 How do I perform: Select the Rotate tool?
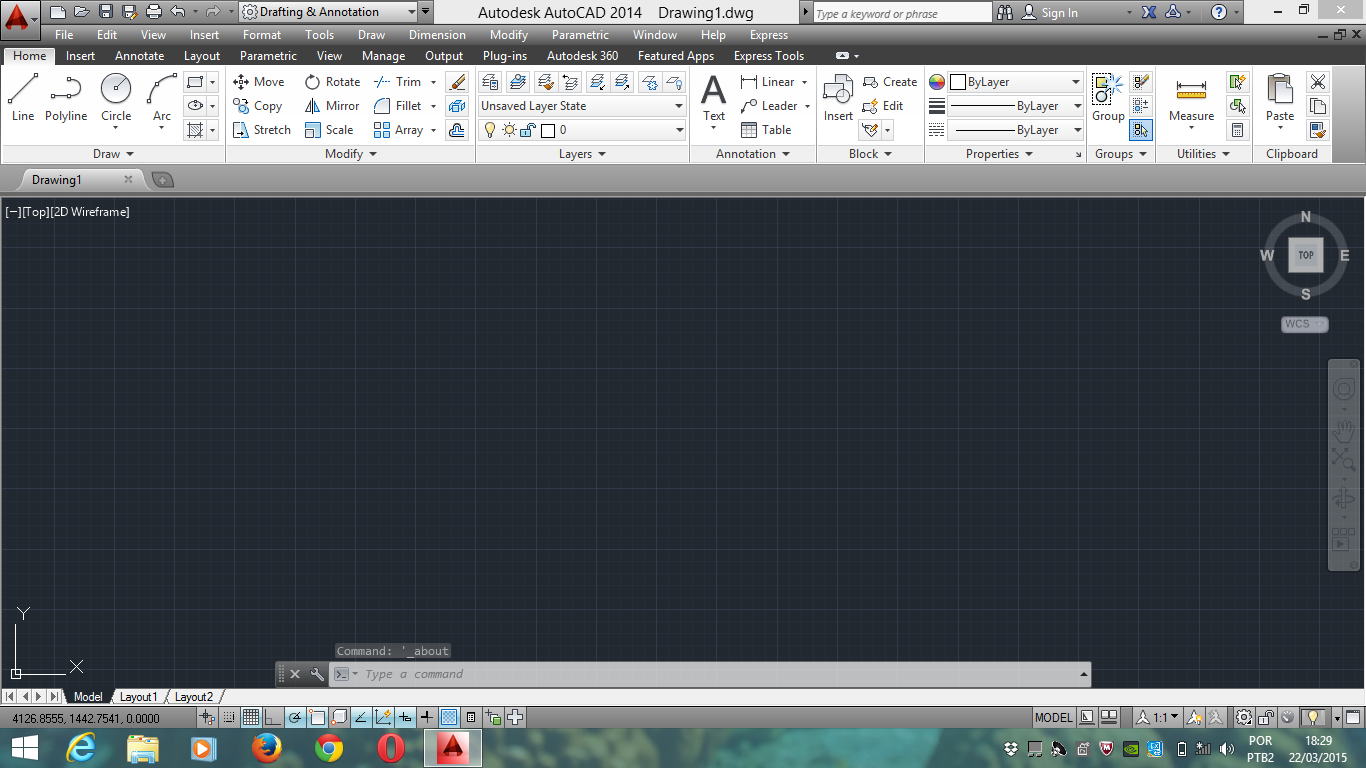332,82
